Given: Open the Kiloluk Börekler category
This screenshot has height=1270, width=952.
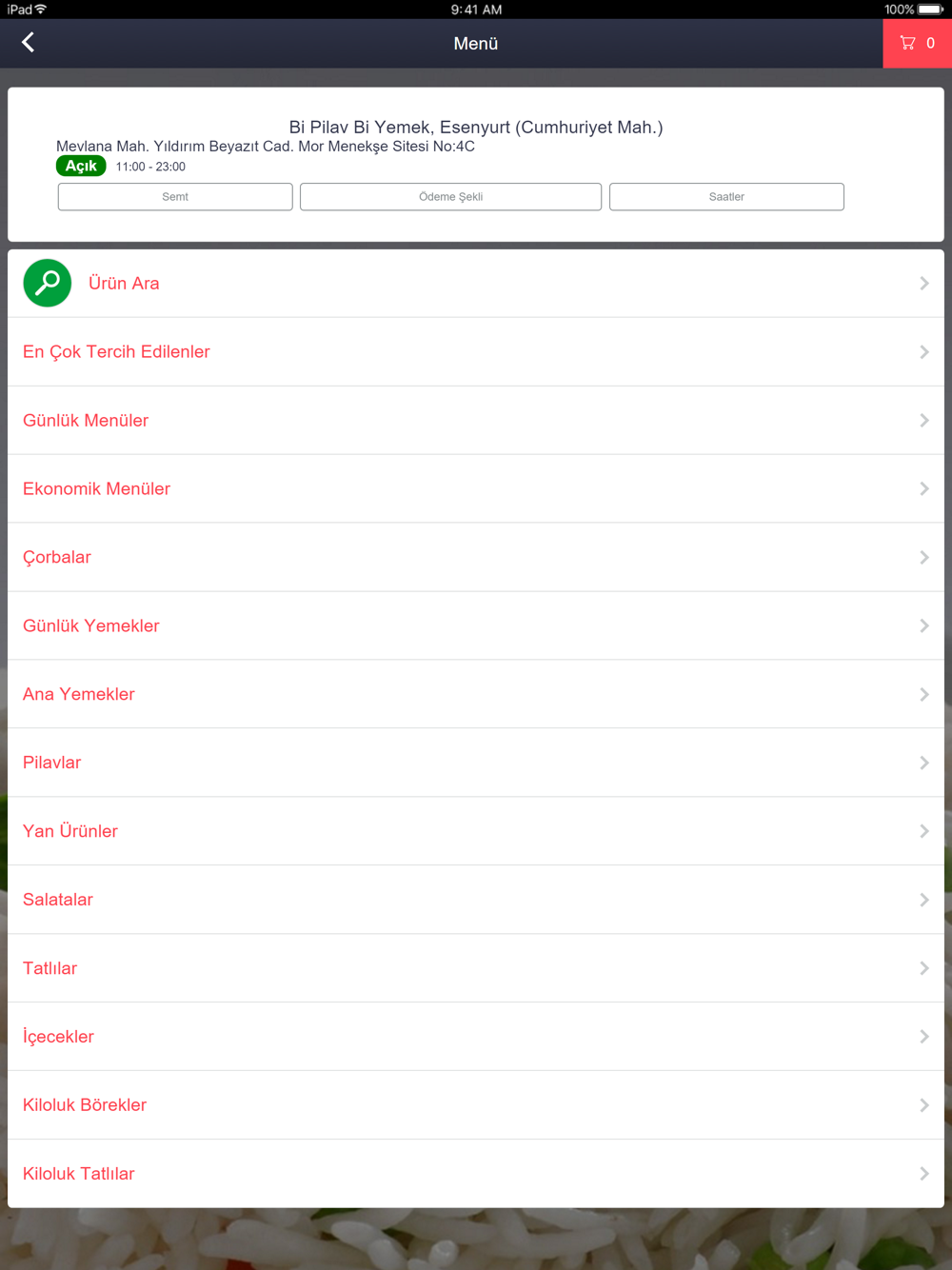Looking at the screenshot, I should [x=476, y=1106].
